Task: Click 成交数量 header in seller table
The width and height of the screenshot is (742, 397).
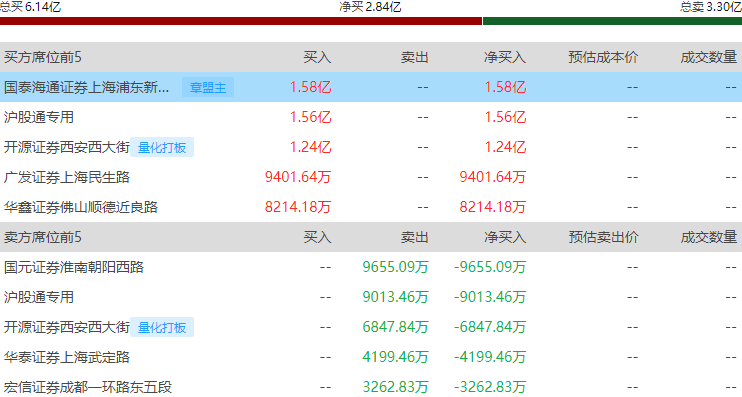Action: pyautogui.click(x=709, y=237)
